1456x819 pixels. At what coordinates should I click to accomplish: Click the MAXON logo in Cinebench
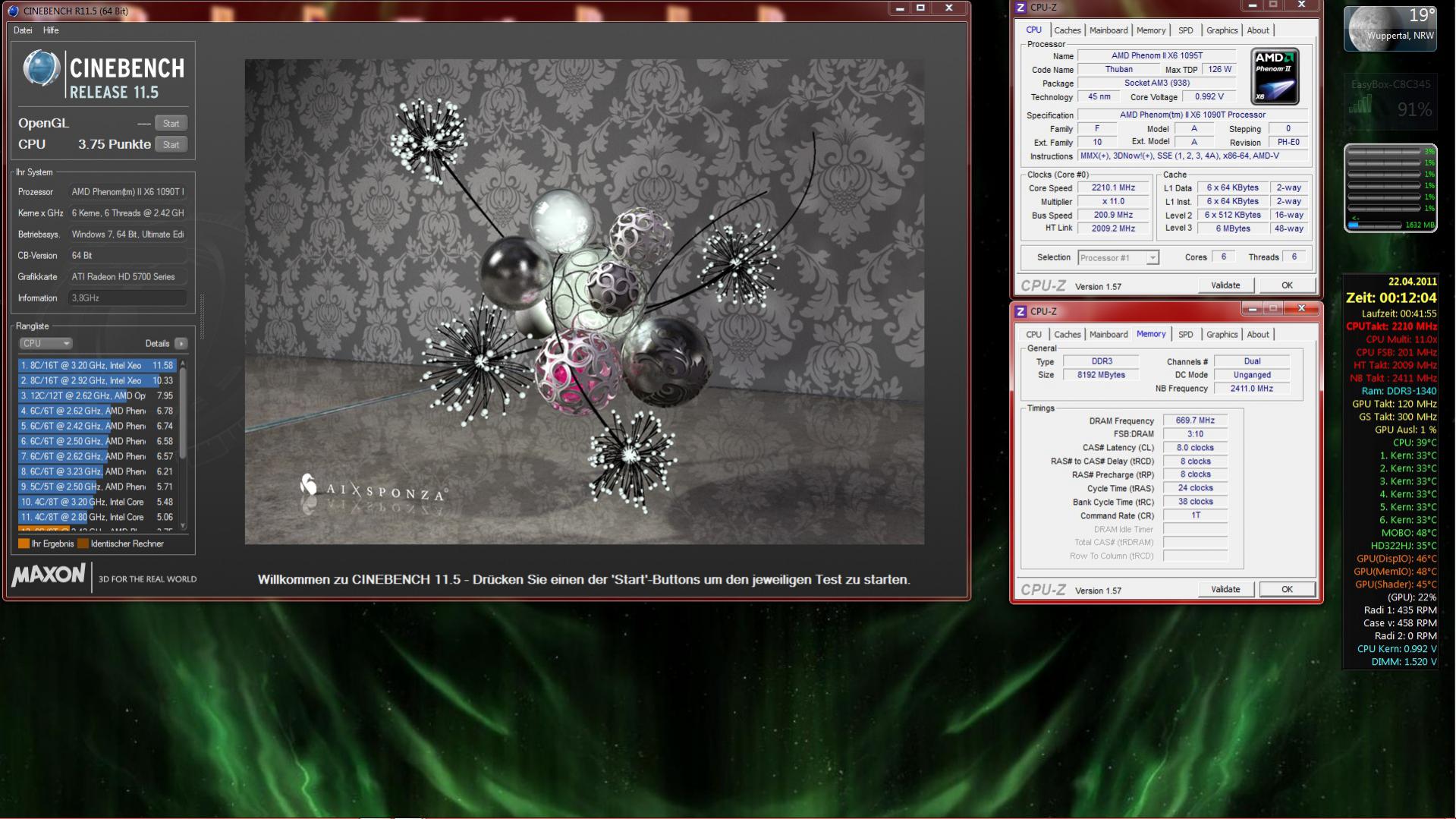click(49, 575)
